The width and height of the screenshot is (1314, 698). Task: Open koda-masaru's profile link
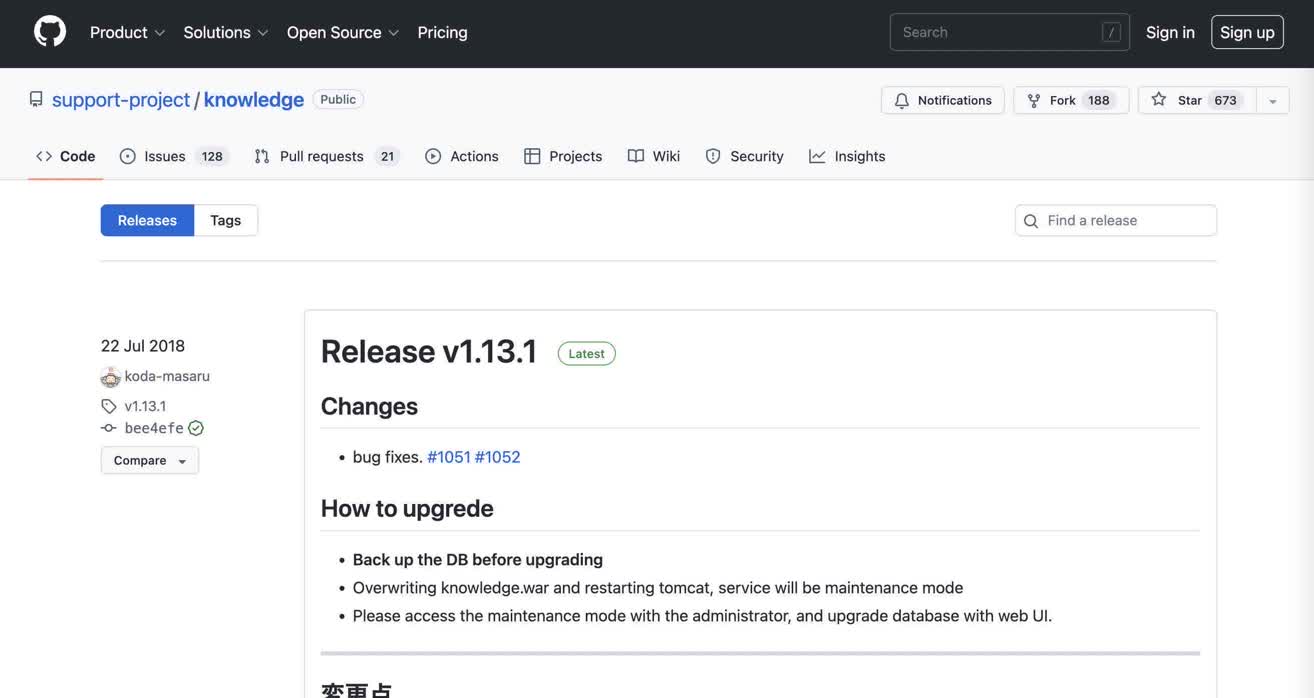coord(167,376)
